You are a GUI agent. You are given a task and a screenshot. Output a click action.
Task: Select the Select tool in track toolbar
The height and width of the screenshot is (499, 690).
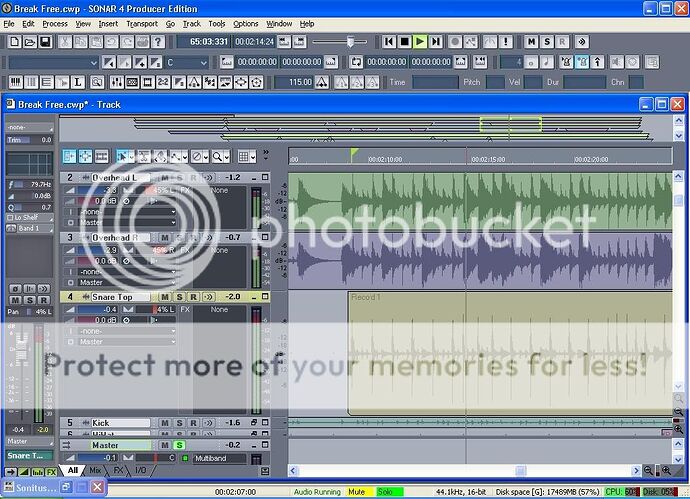(x=122, y=157)
